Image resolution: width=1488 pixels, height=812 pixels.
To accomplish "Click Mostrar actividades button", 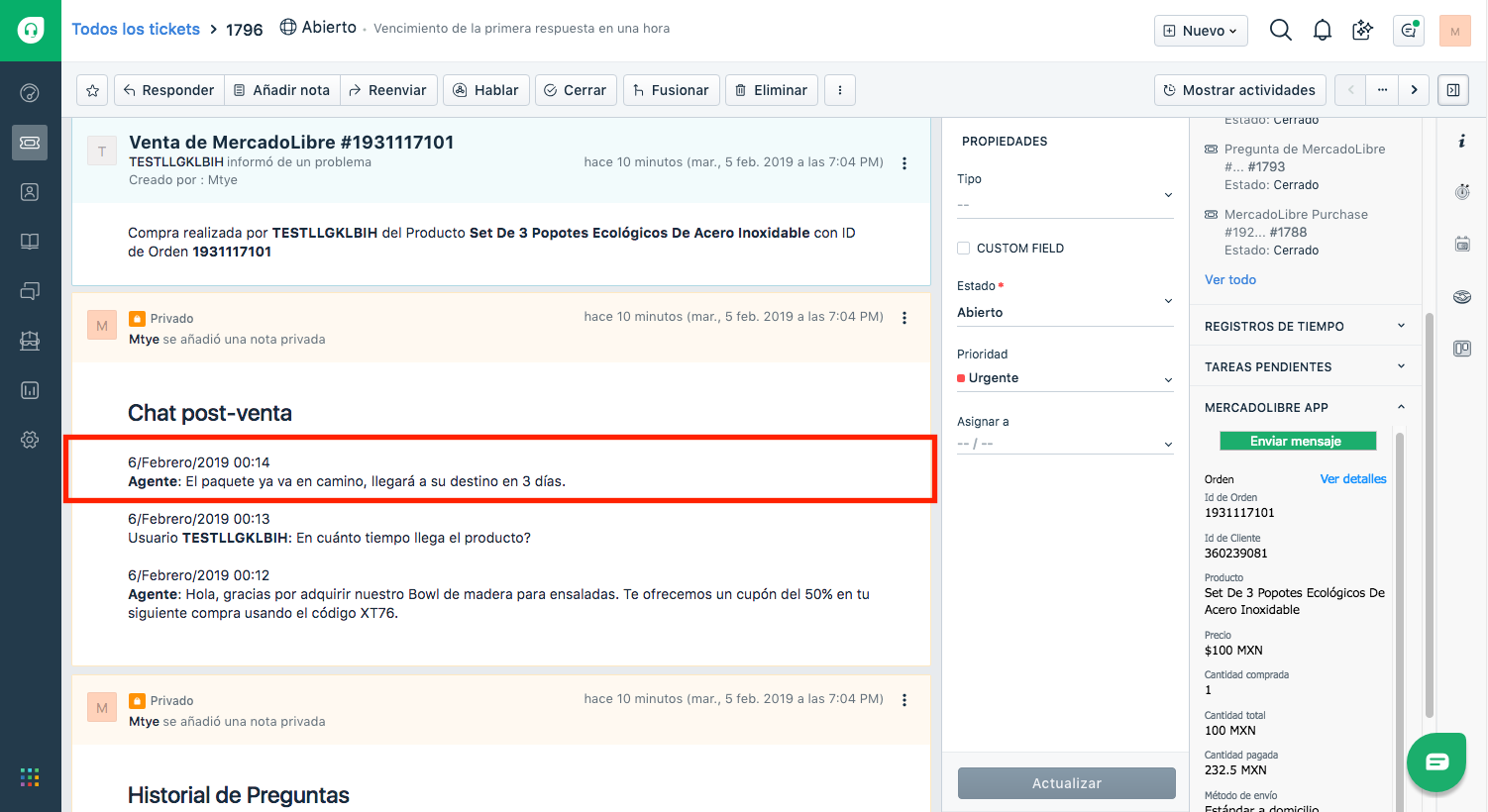I will [1240, 90].
